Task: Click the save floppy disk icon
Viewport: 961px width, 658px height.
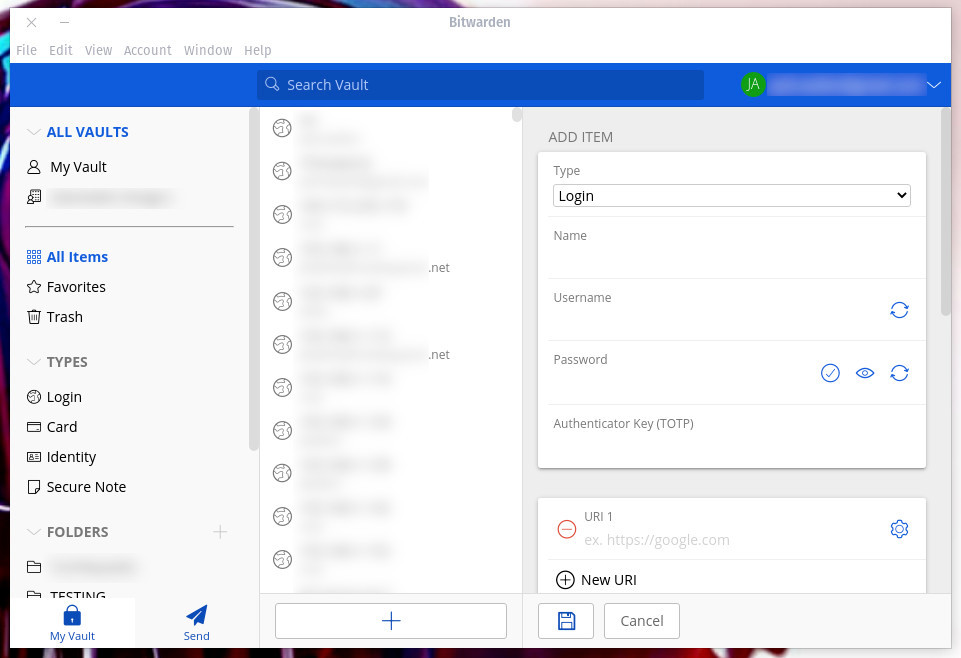Action: point(566,621)
